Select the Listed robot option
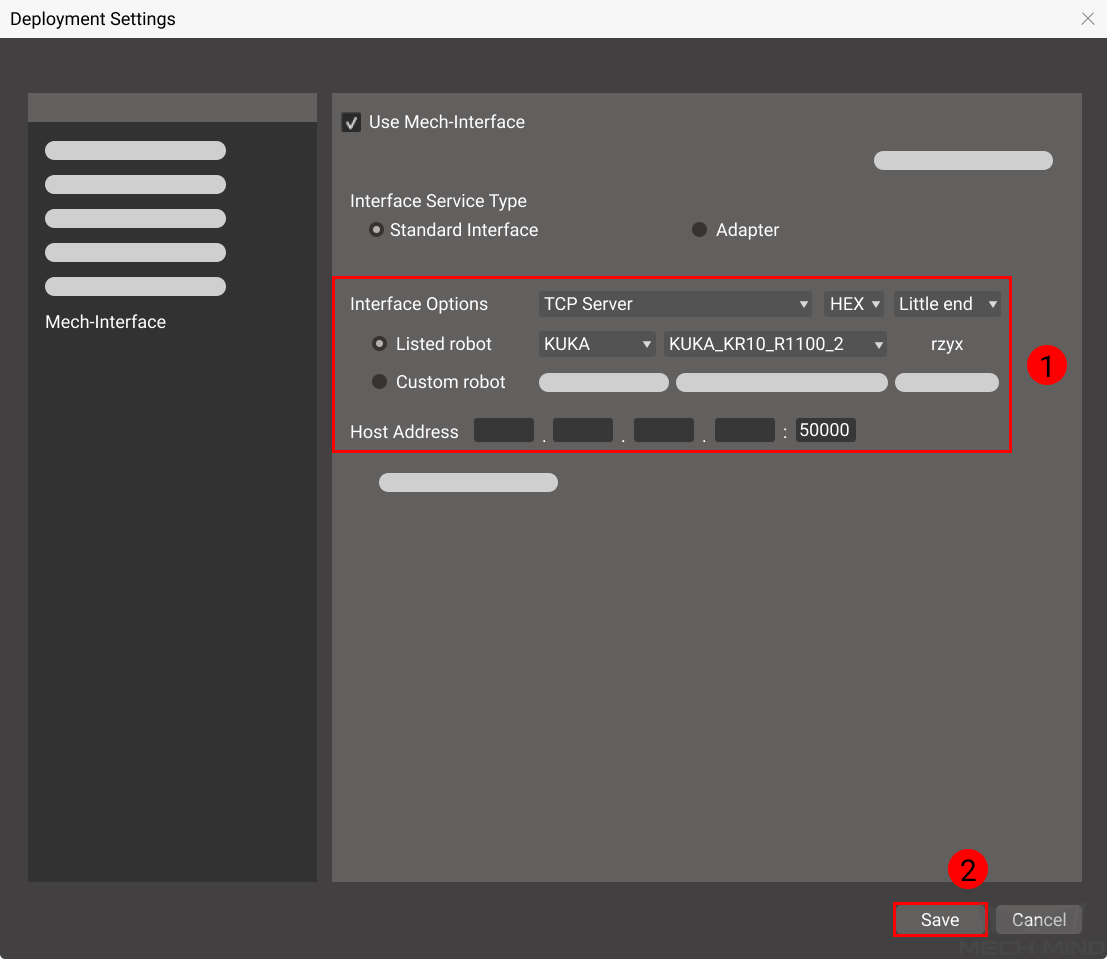 pyautogui.click(x=379, y=344)
